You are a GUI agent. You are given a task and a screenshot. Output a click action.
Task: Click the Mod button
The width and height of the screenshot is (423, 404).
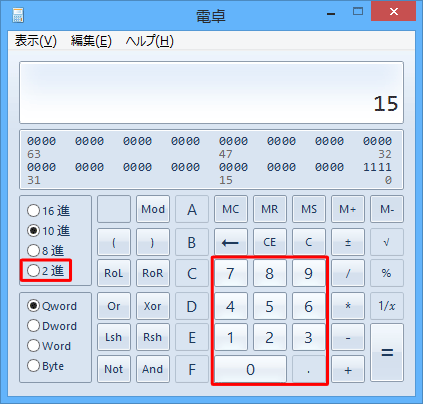153,209
